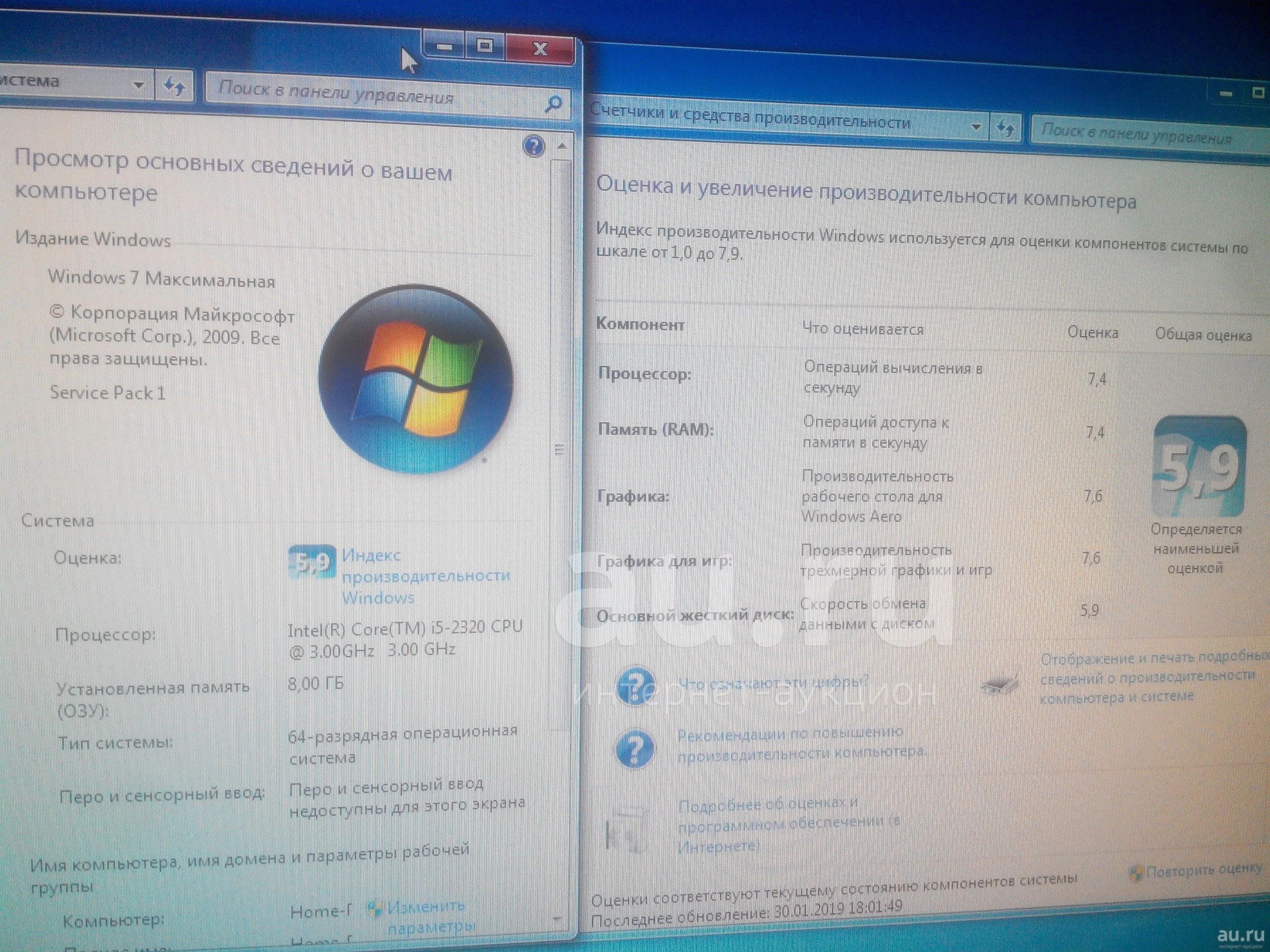Screen dimensions: 1270x952
Task: Open 'Индекс производительности Windows' link
Action: 426,576
